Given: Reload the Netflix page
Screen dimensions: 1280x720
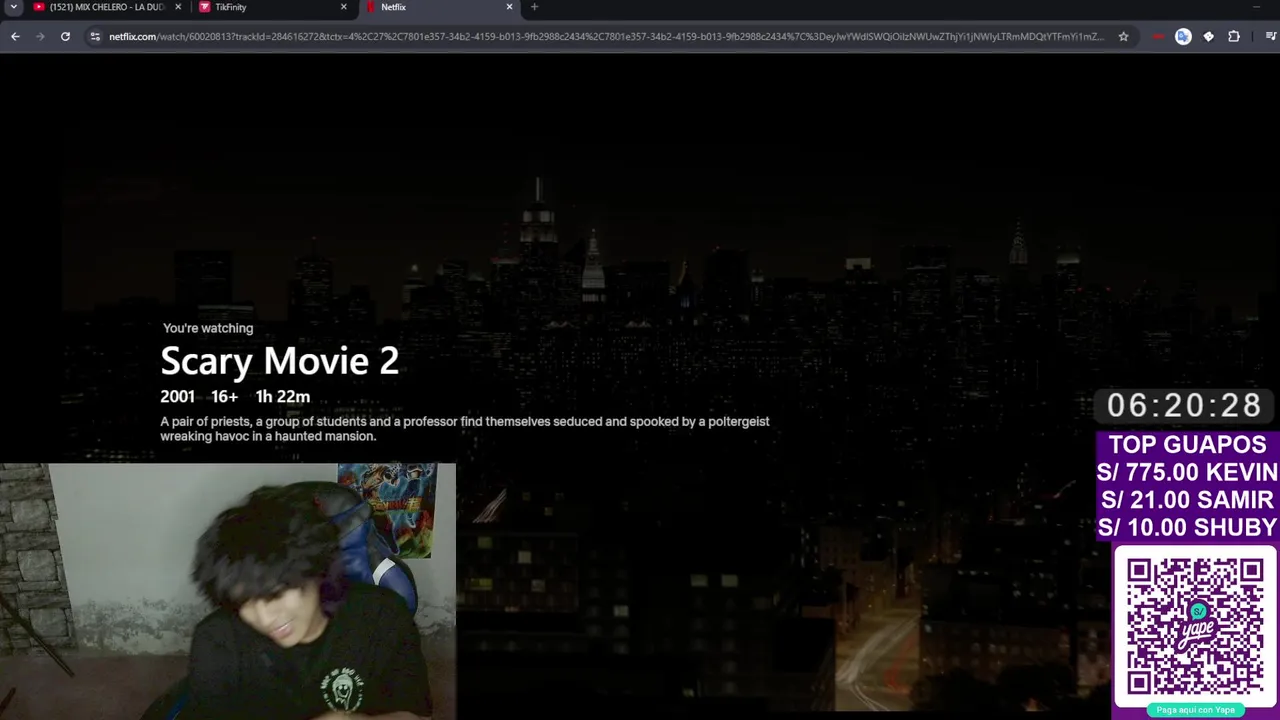Looking at the screenshot, I should pos(65,36).
